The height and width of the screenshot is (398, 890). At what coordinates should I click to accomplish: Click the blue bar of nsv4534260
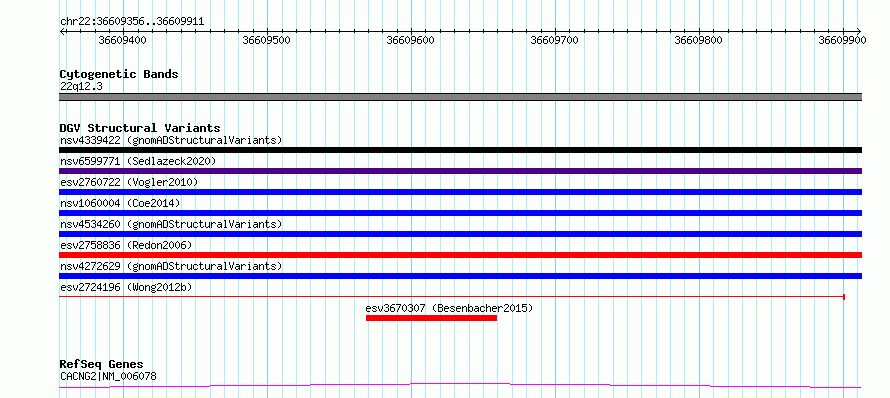[460, 234]
